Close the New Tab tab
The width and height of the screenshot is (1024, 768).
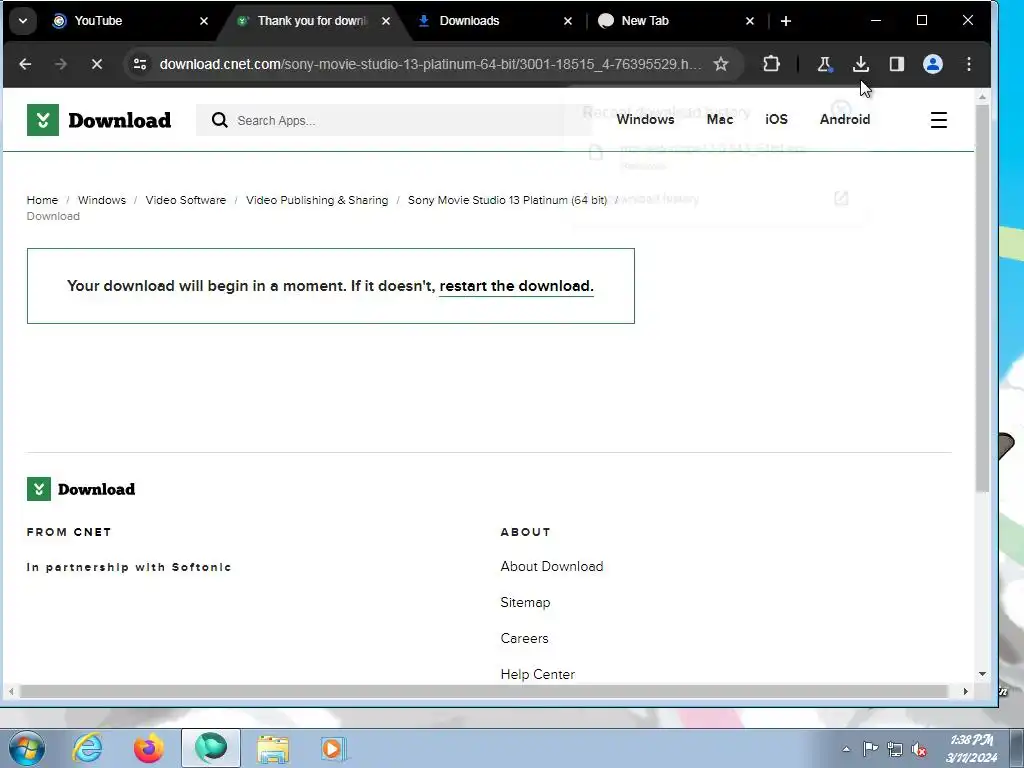point(750,21)
